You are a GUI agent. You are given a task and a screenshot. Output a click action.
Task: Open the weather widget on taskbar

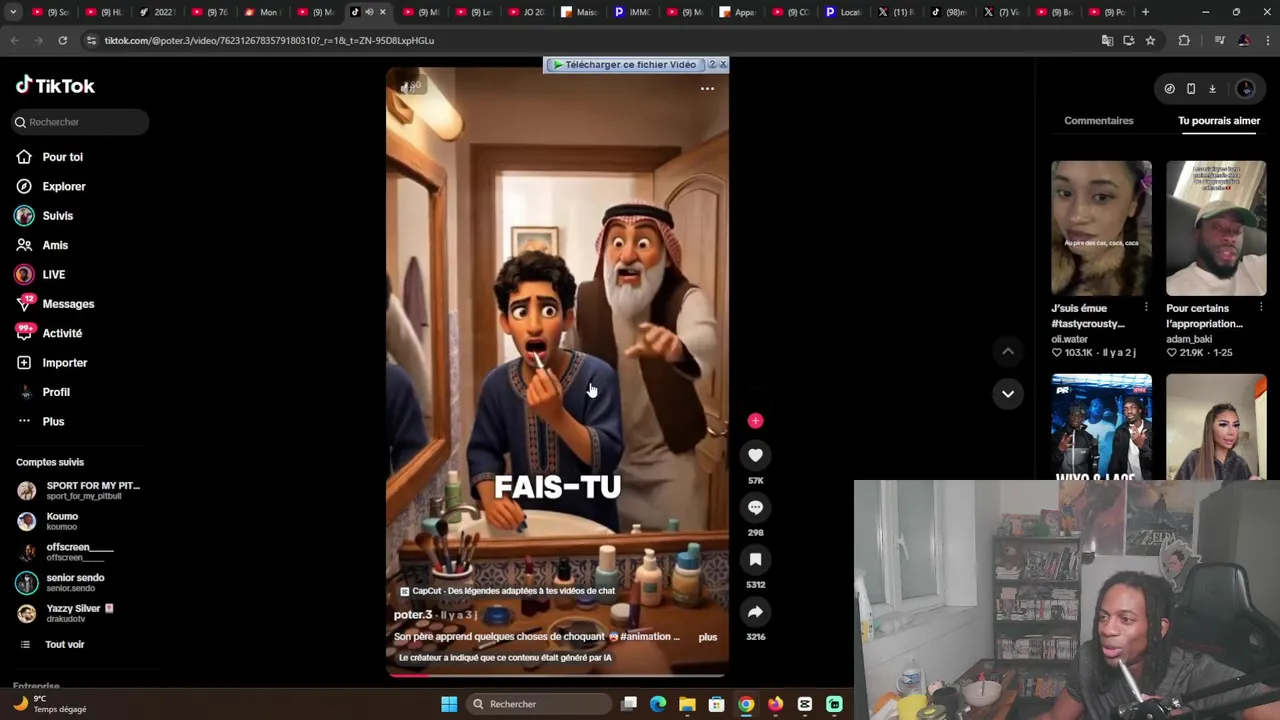tap(50, 704)
